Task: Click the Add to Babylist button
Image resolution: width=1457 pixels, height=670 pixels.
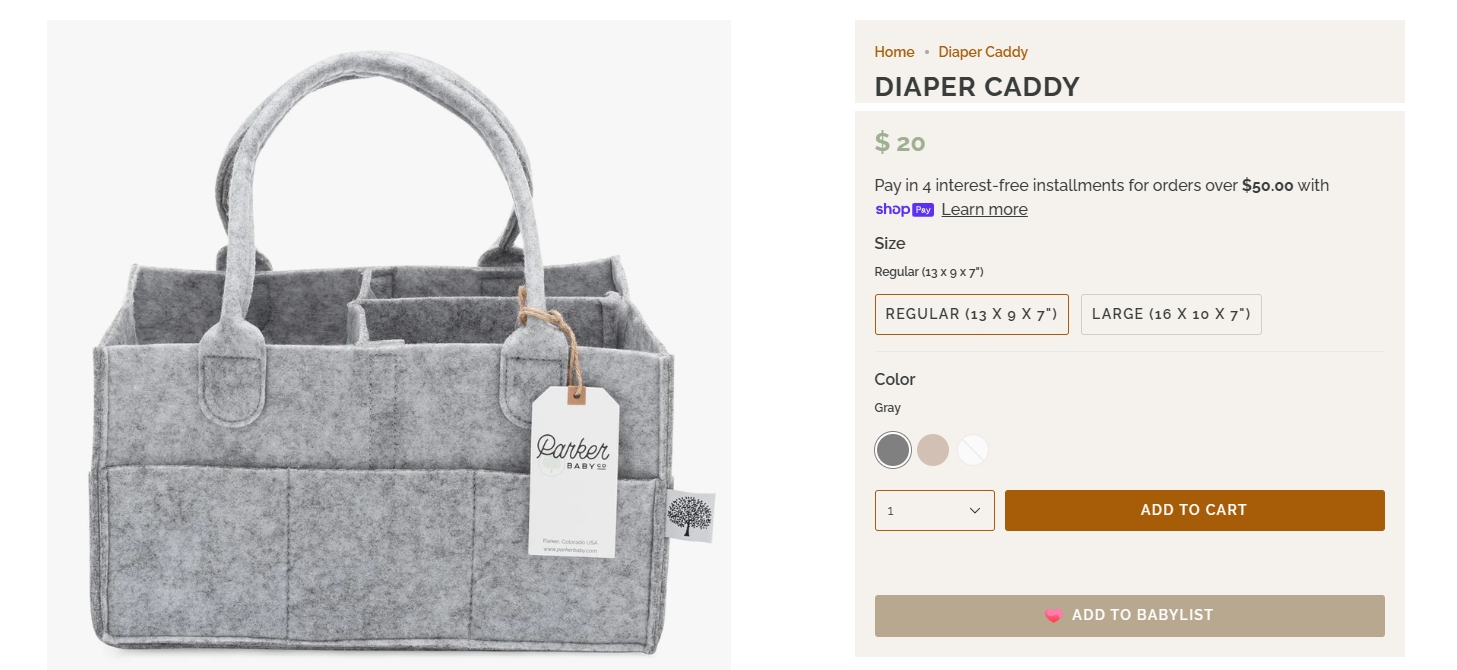Action: [1129, 616]
